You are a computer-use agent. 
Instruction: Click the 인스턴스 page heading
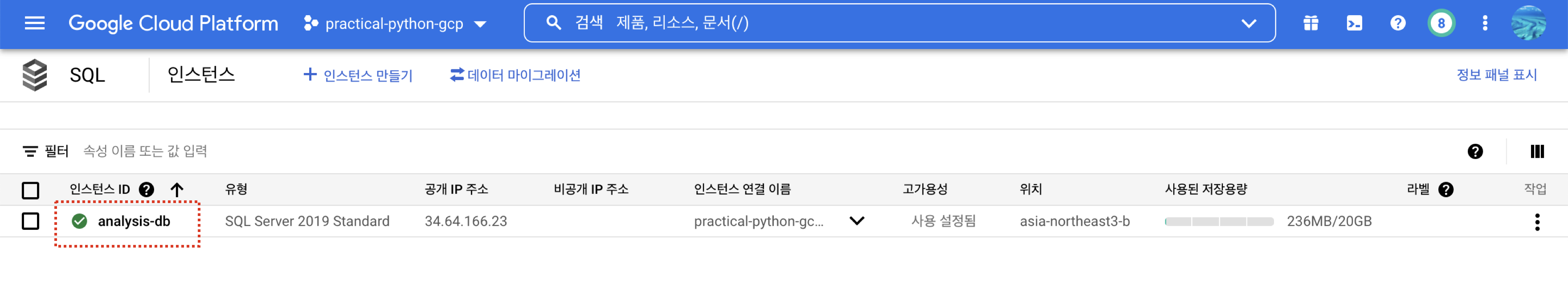click(201, 75)
